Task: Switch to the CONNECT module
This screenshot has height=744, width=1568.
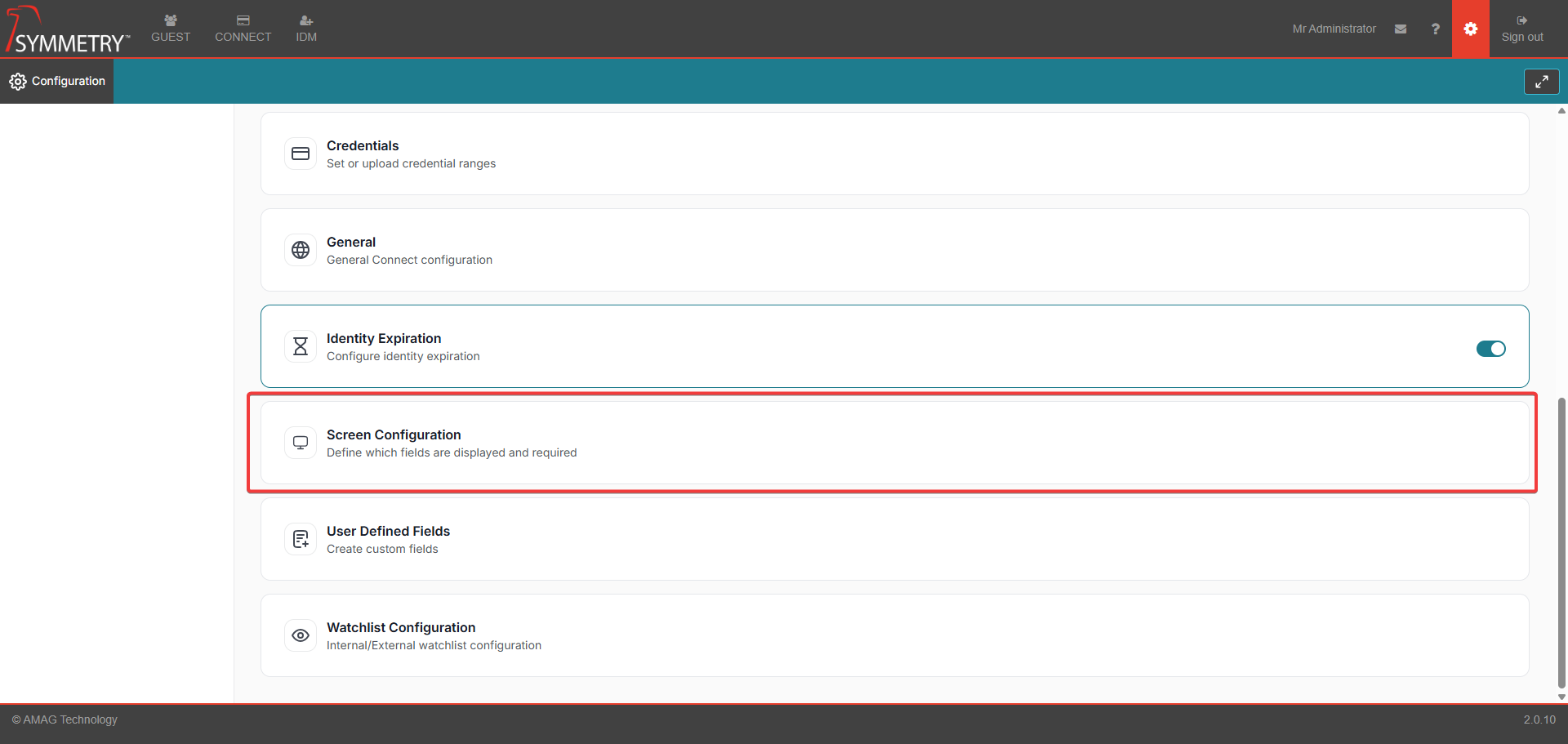Action: click(x=243, y=29)
